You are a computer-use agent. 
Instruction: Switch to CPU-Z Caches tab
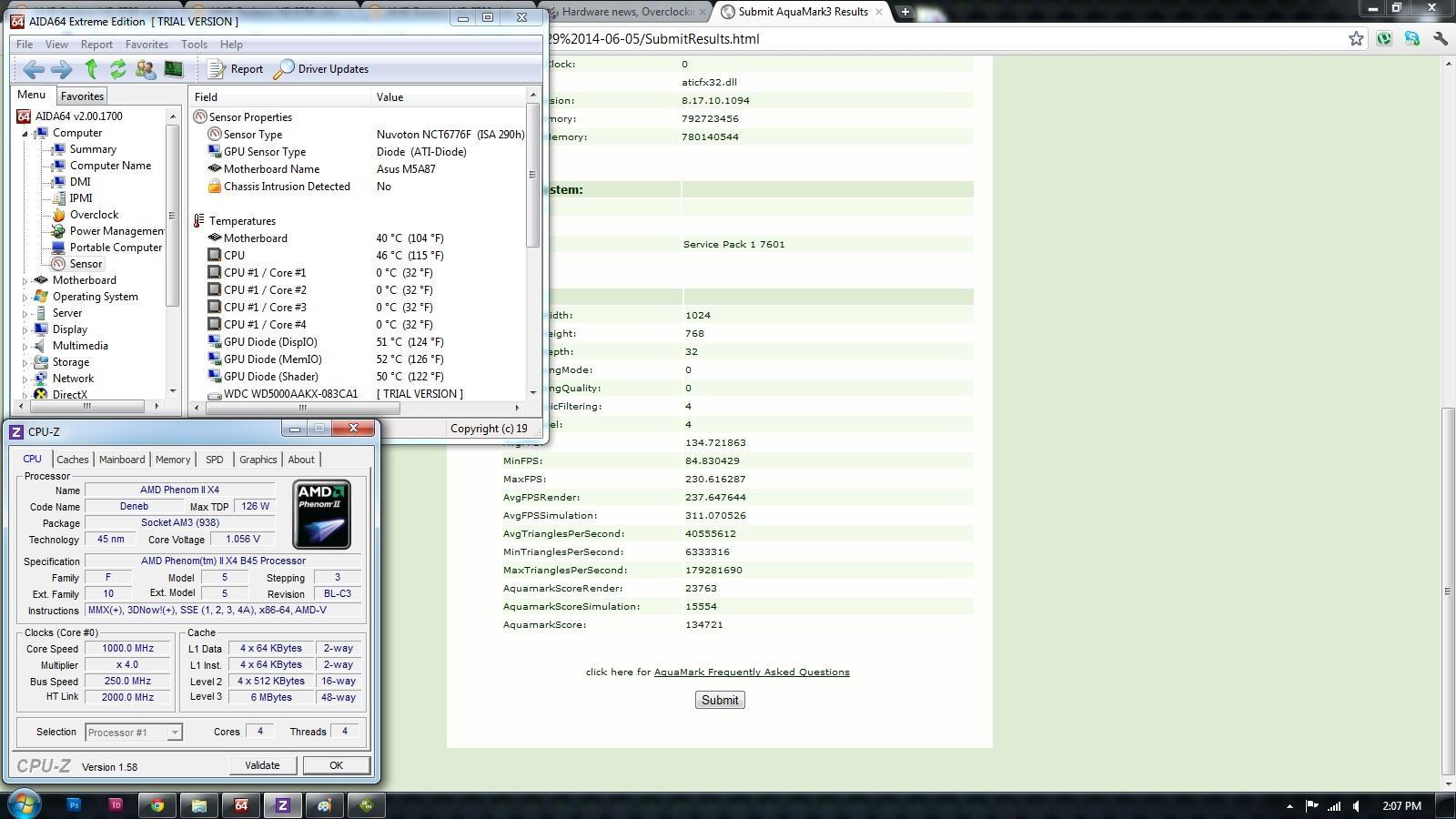tap(73, 460)
